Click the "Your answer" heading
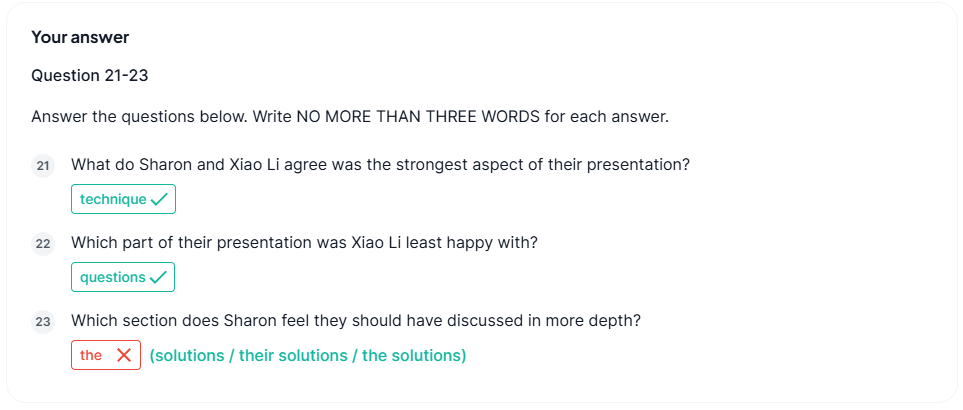The width and height of the screenshot is (963, 410). point(80,38)
